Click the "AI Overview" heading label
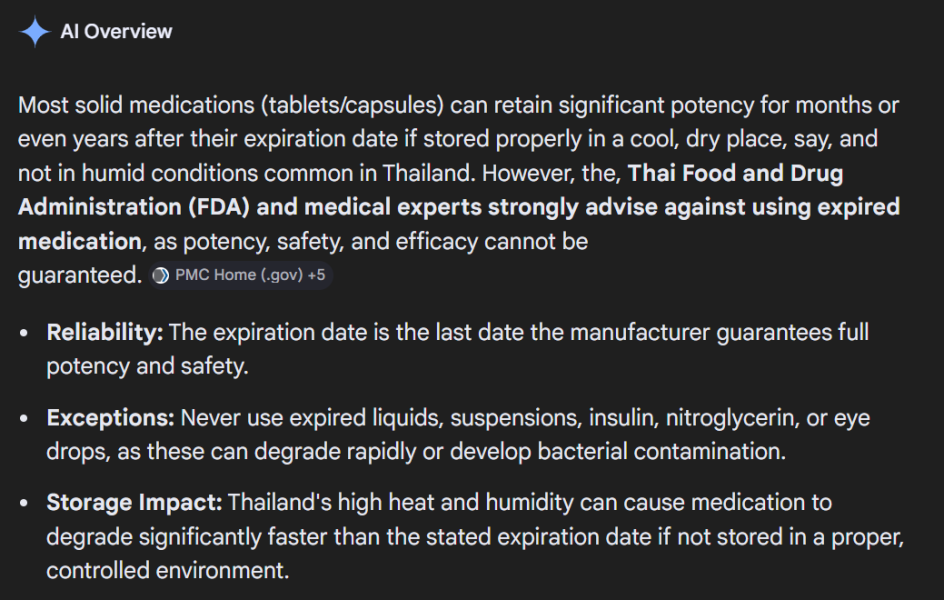The image size is (944, 600). 117,31
